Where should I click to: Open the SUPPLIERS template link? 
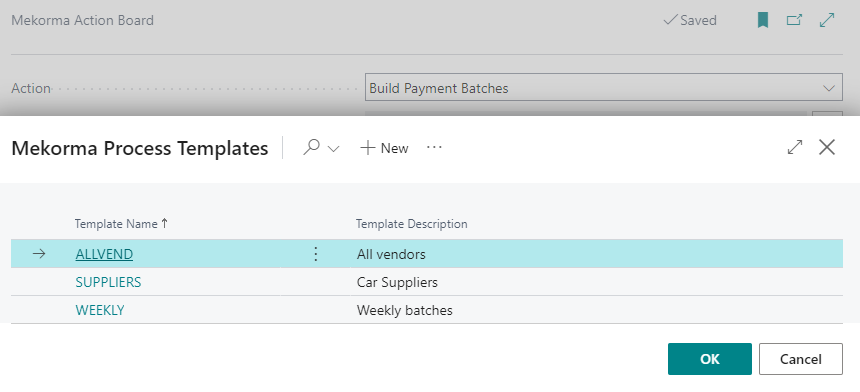pyautogui.click(x=108, y=282)
